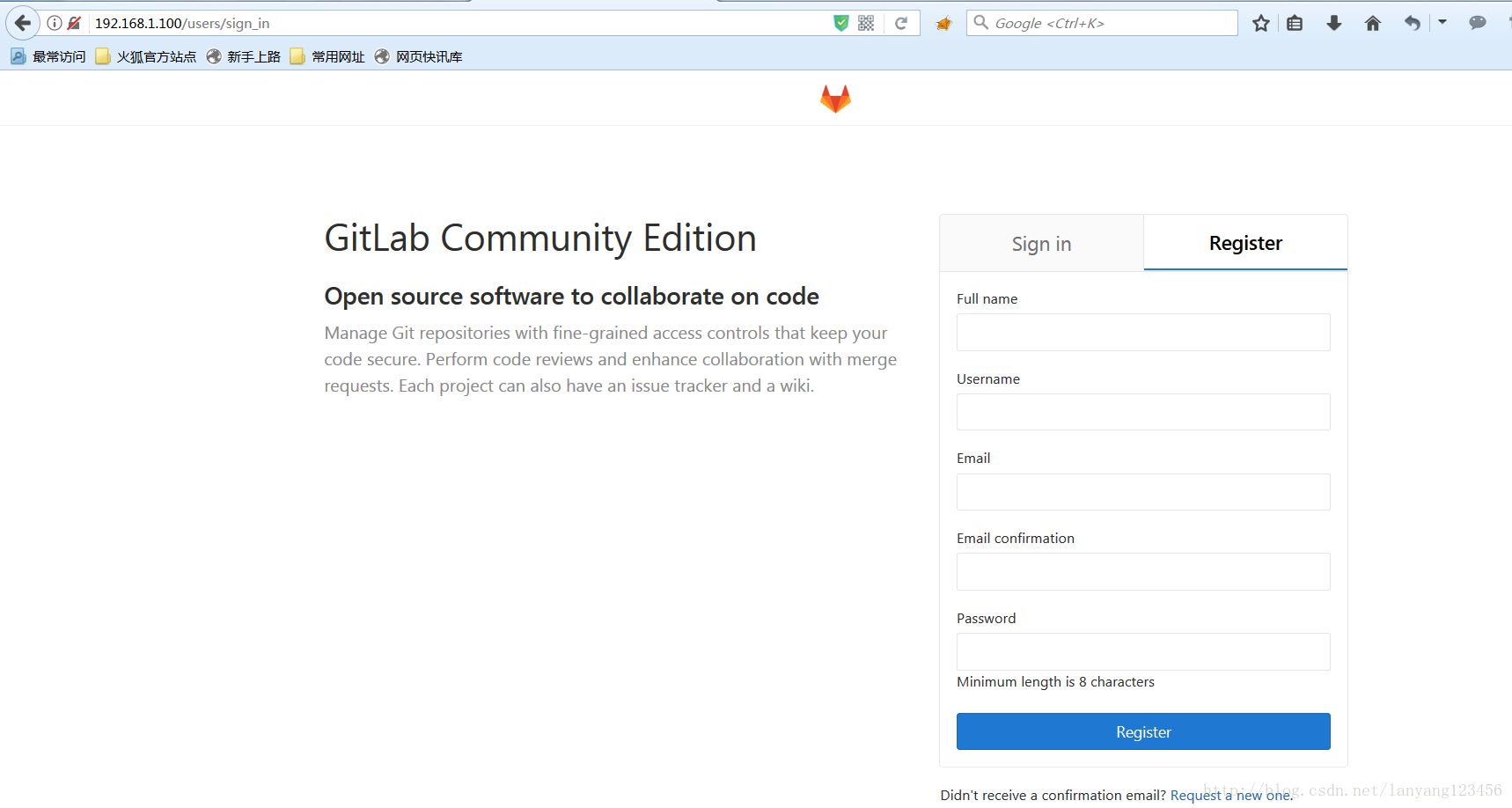
Task: Click the blue Register button
Action: click(x=1143, y=731)
